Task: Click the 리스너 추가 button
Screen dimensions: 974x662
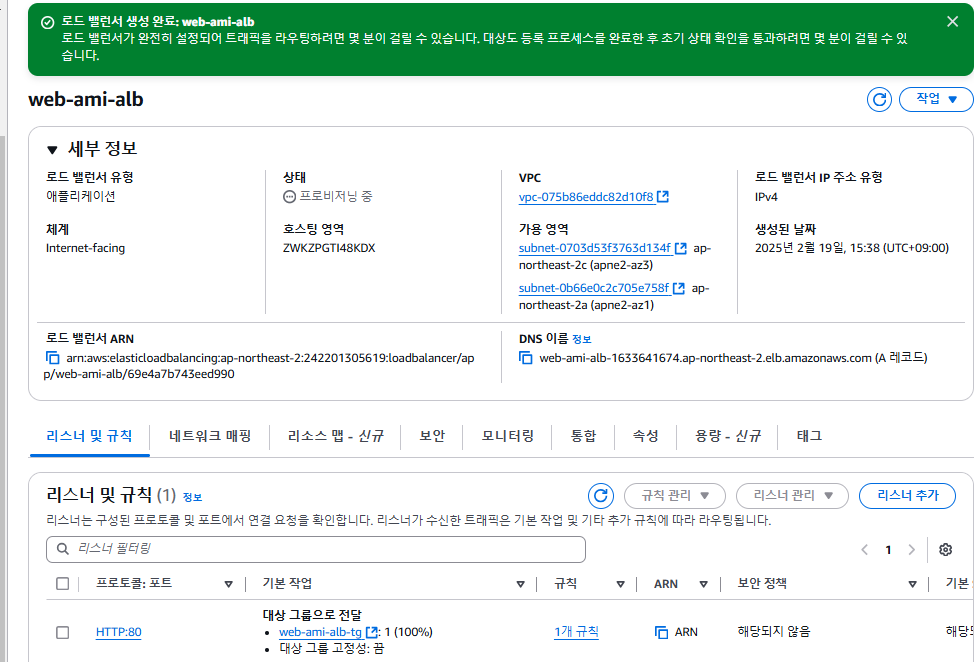Action: [907, 496]
